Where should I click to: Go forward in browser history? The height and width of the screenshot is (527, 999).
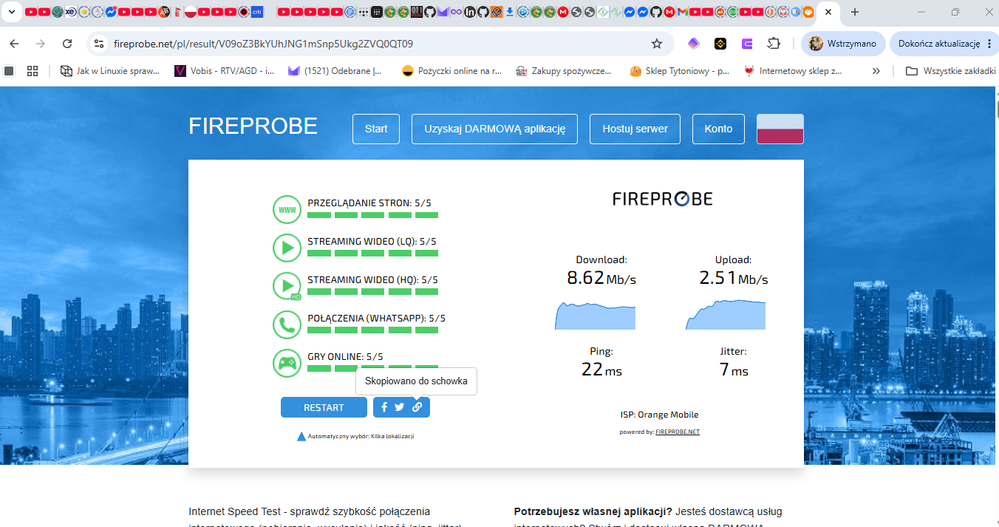[40, 43]
